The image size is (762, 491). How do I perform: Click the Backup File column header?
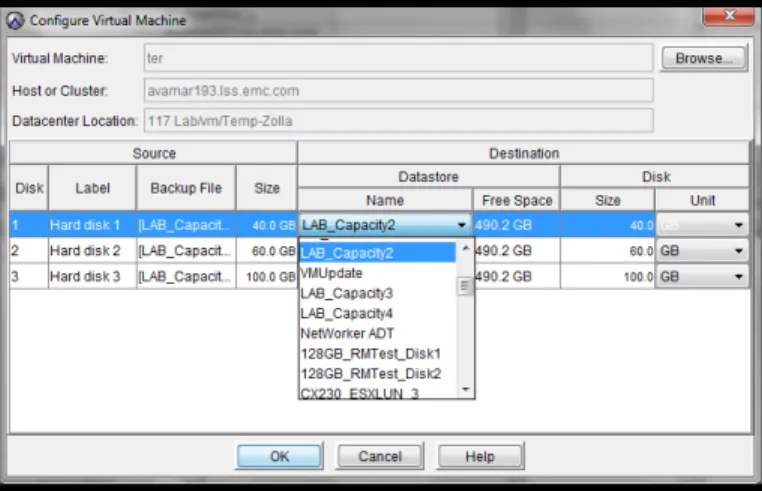tap(186, 188)
